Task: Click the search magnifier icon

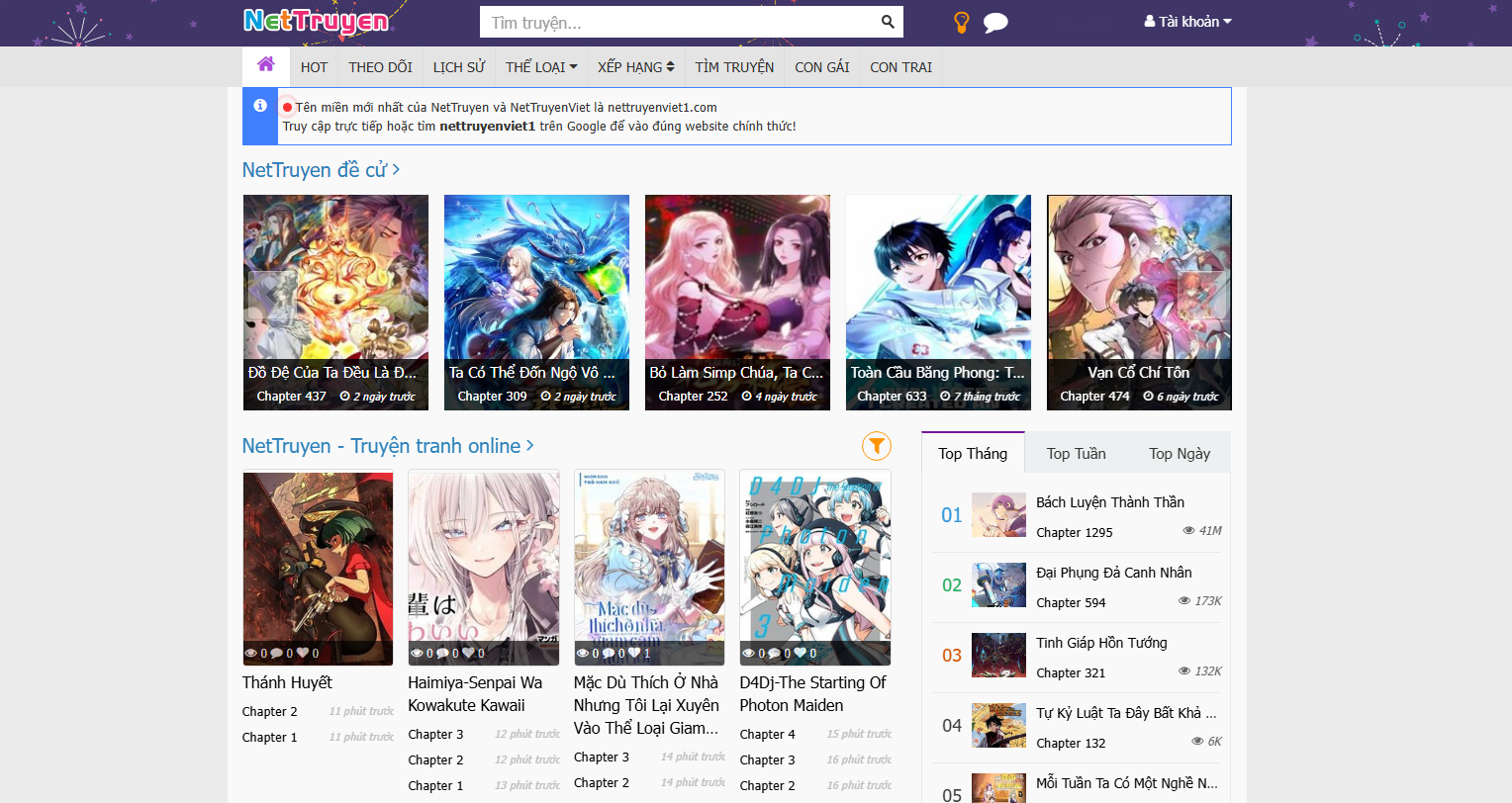Action: coord(888,22)
